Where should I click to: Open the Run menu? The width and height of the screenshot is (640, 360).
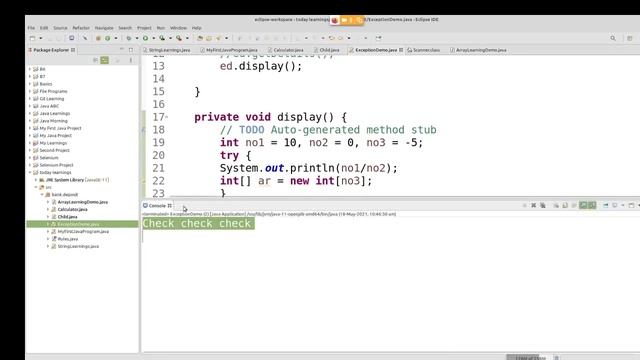pyautogui.click(x=161, y=28)
